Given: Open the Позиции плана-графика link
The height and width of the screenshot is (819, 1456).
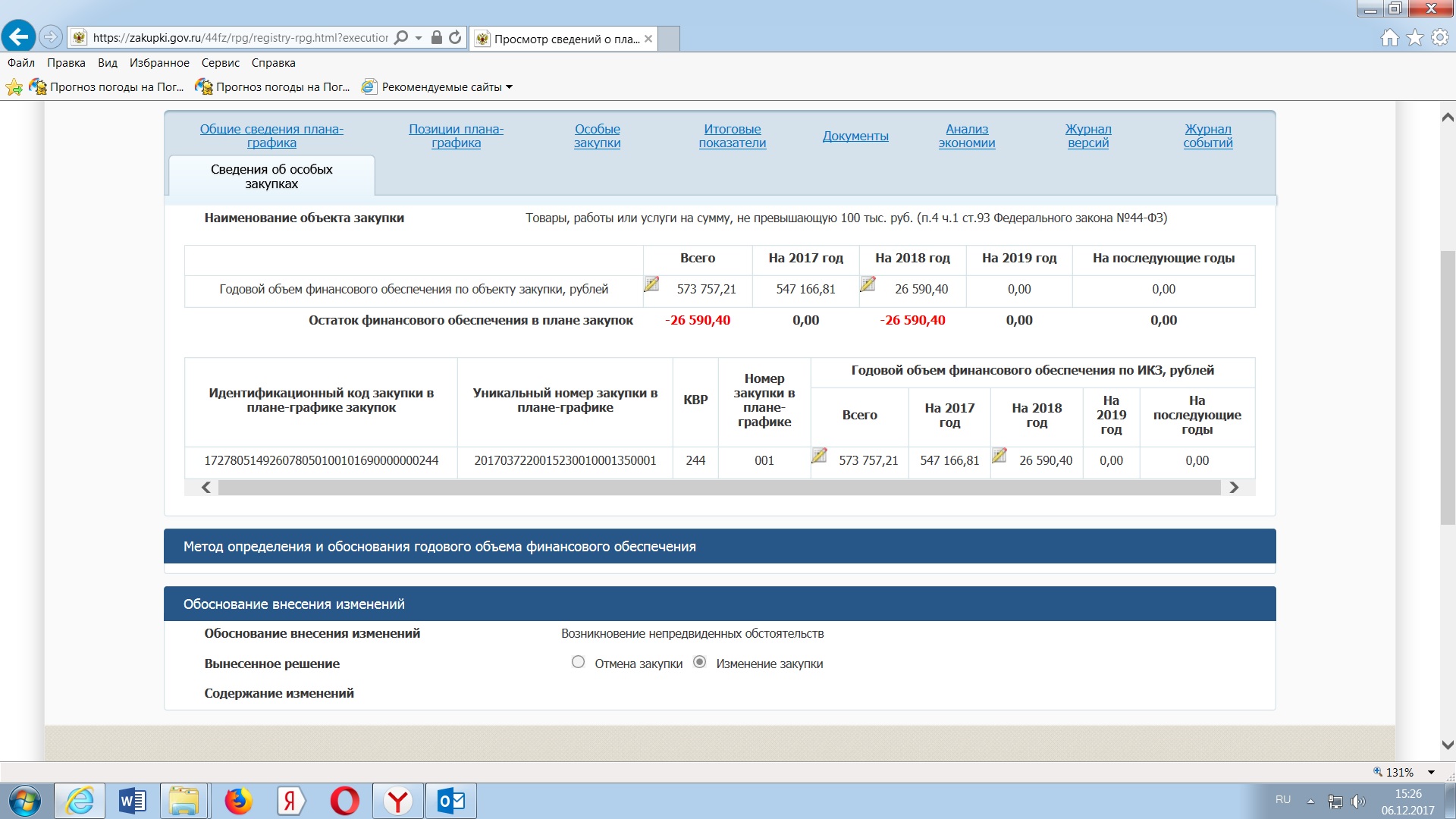Looking at the screenshot, I should point(456,136).
